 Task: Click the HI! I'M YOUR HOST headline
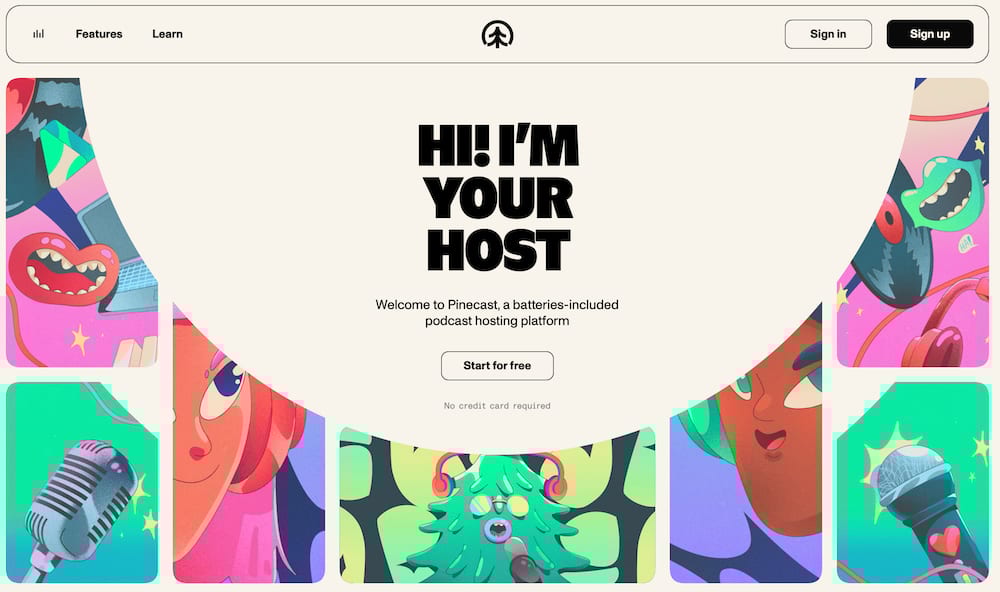tap(498, 197)
